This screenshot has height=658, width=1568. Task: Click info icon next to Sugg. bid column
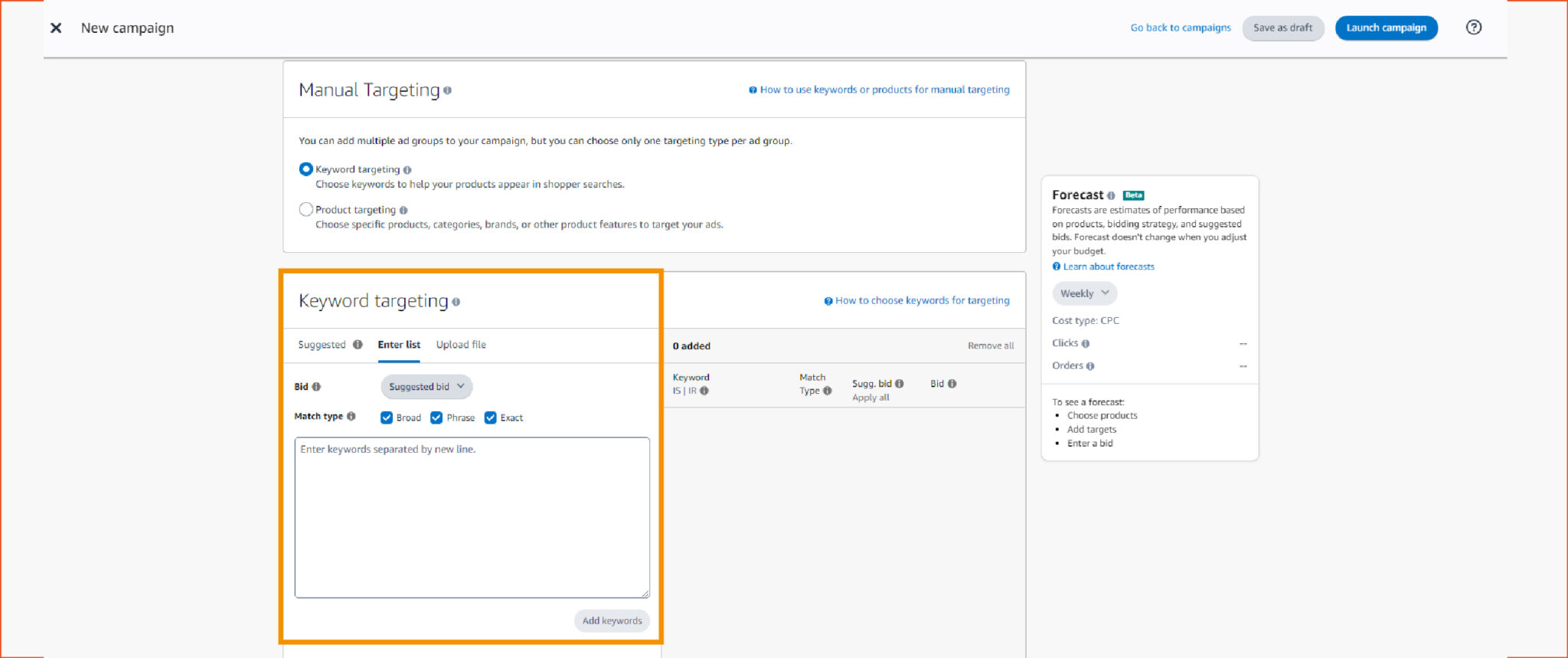(x=899, y=384)
